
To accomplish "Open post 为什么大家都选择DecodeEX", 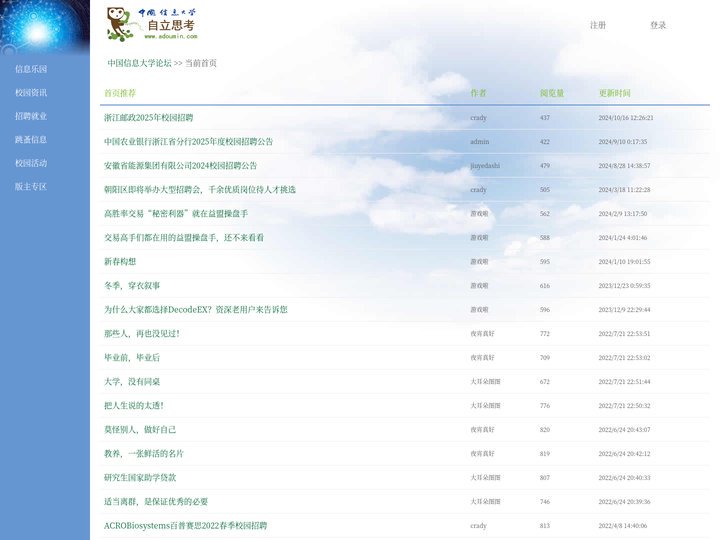I will [196, 309].
